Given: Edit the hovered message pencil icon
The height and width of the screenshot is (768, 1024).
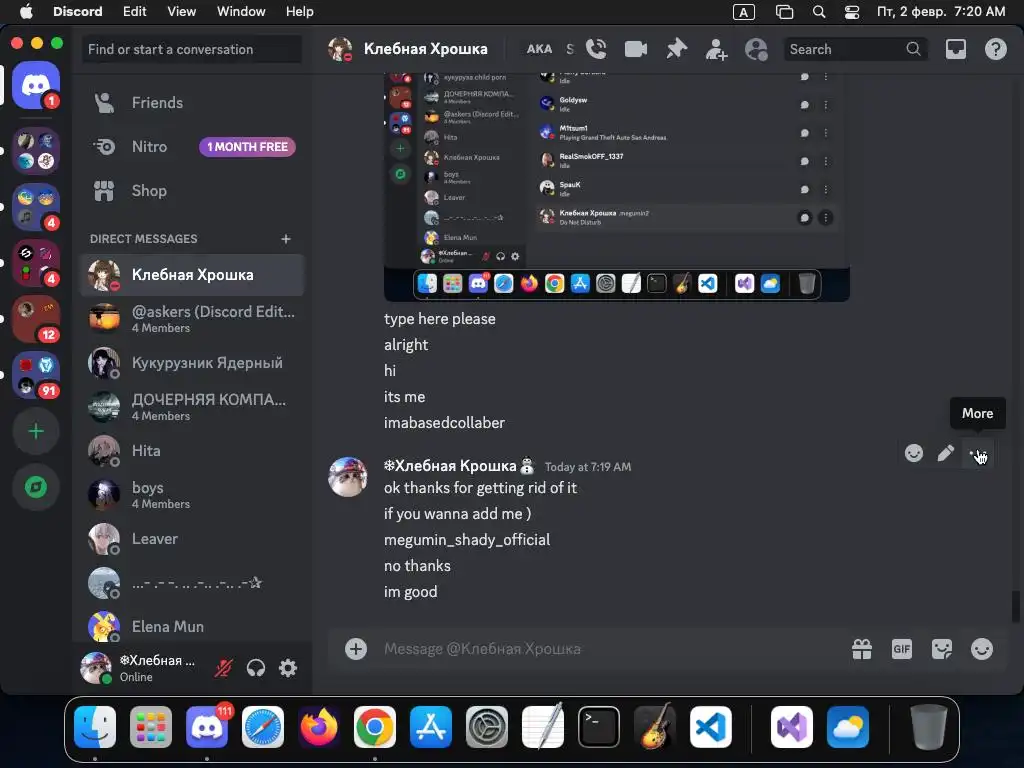Looking at the screenshot, I should tap(946, 453).
